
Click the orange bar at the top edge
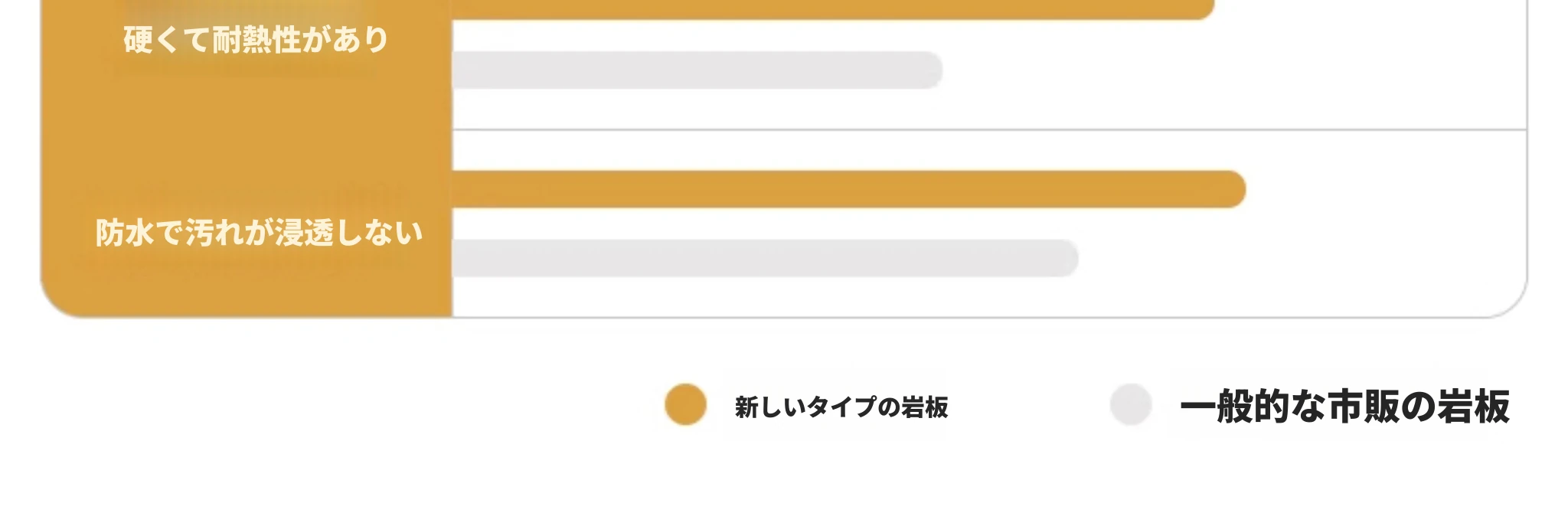(x=827, y=8)
